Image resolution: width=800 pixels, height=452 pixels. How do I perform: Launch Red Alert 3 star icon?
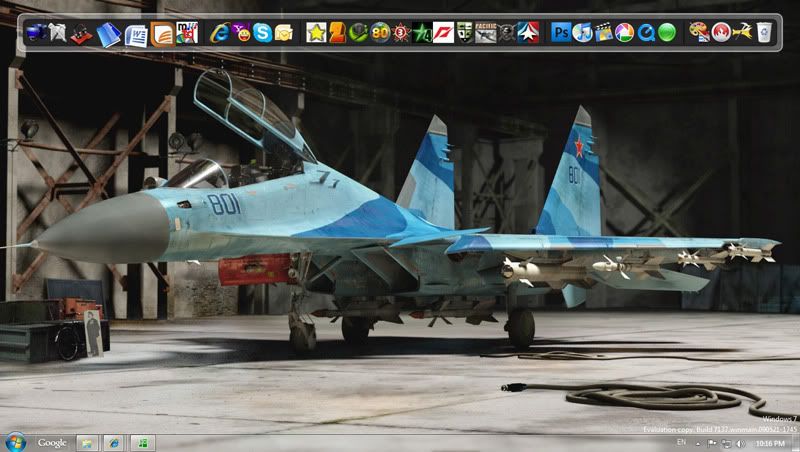click(401, 33)
